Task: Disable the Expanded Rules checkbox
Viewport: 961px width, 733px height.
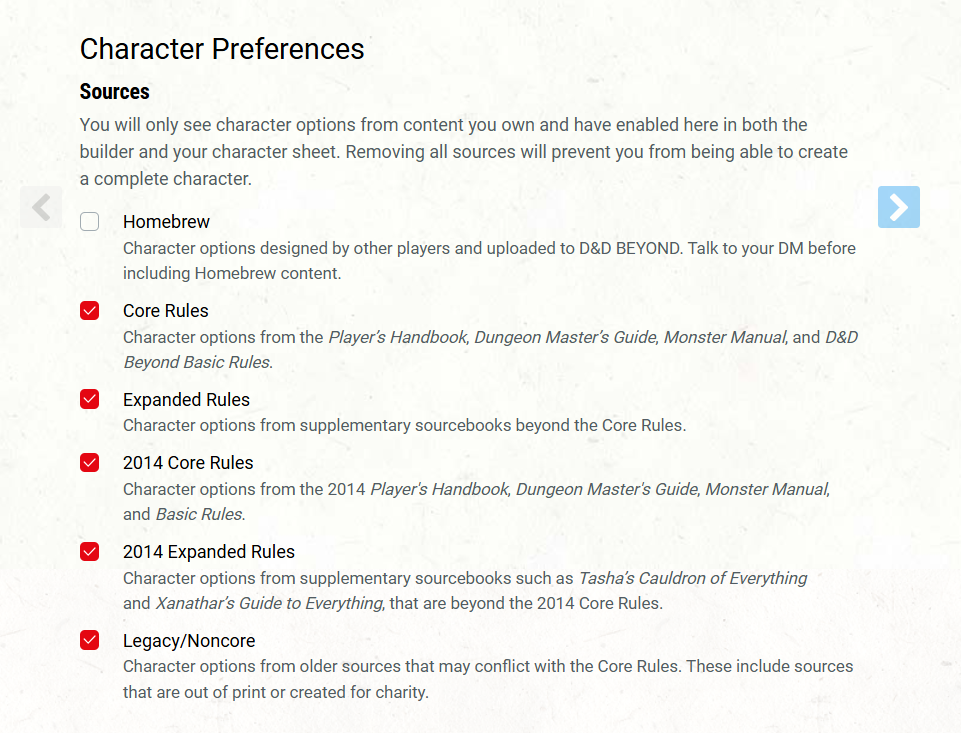Action: point(90,400)
